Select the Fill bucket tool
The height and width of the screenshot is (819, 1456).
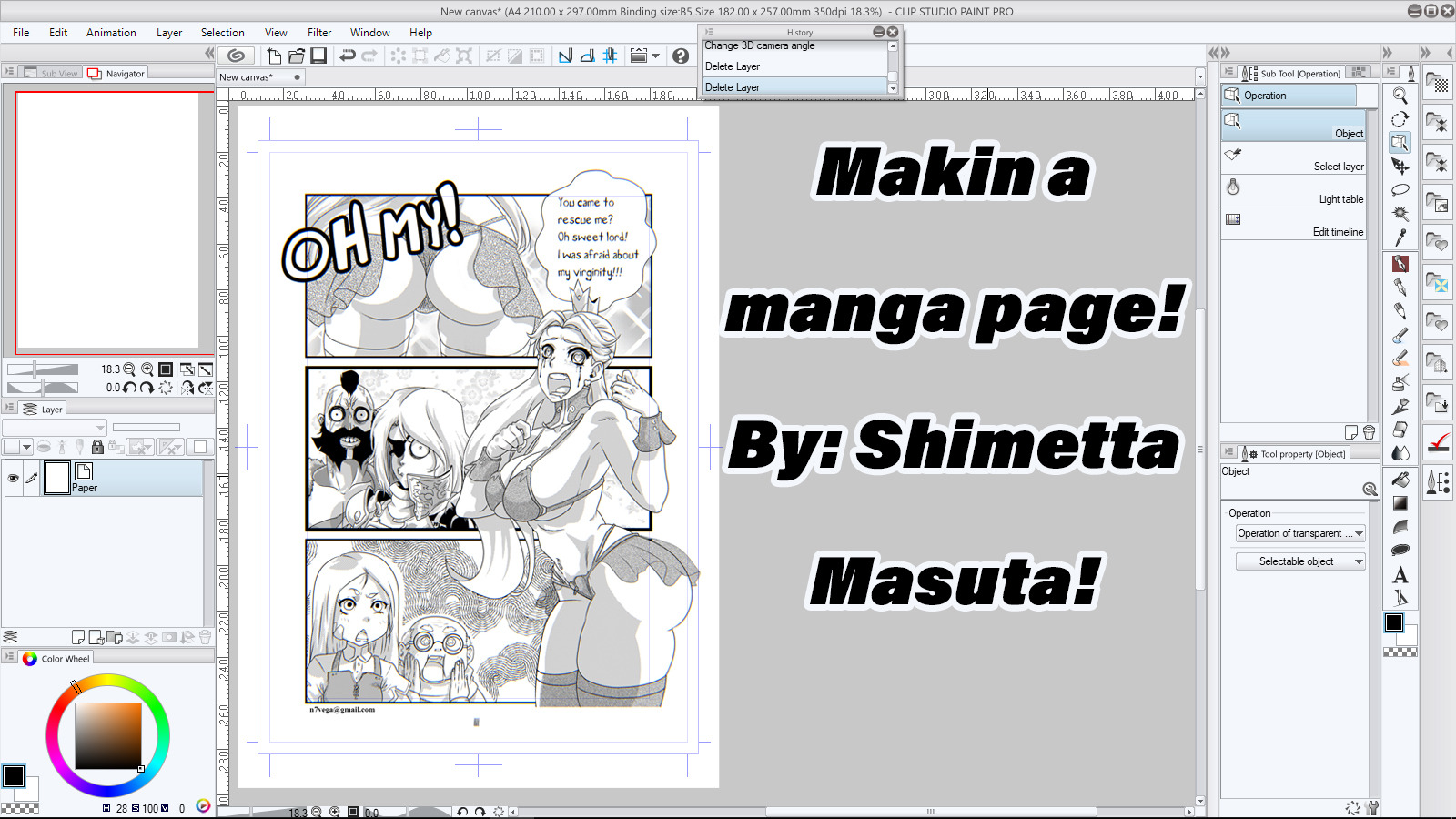coord(1400,479)
